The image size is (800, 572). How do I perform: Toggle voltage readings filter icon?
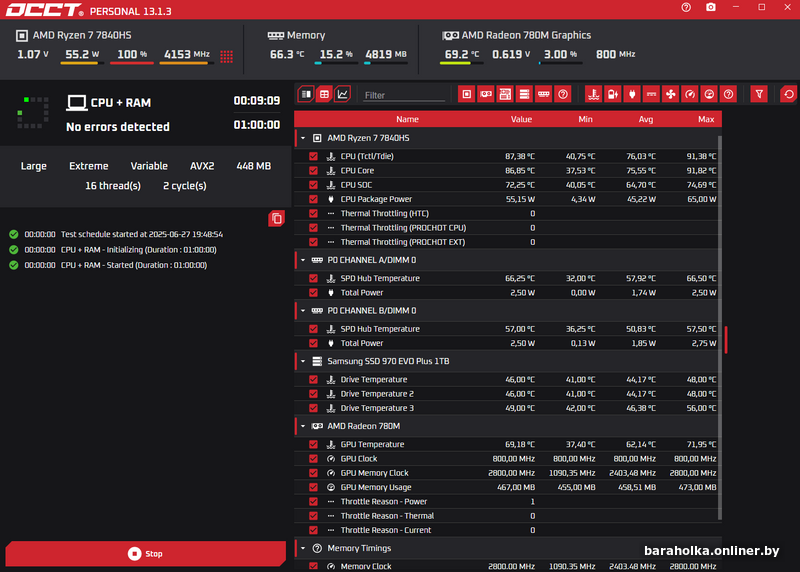(x=613, y=94)
